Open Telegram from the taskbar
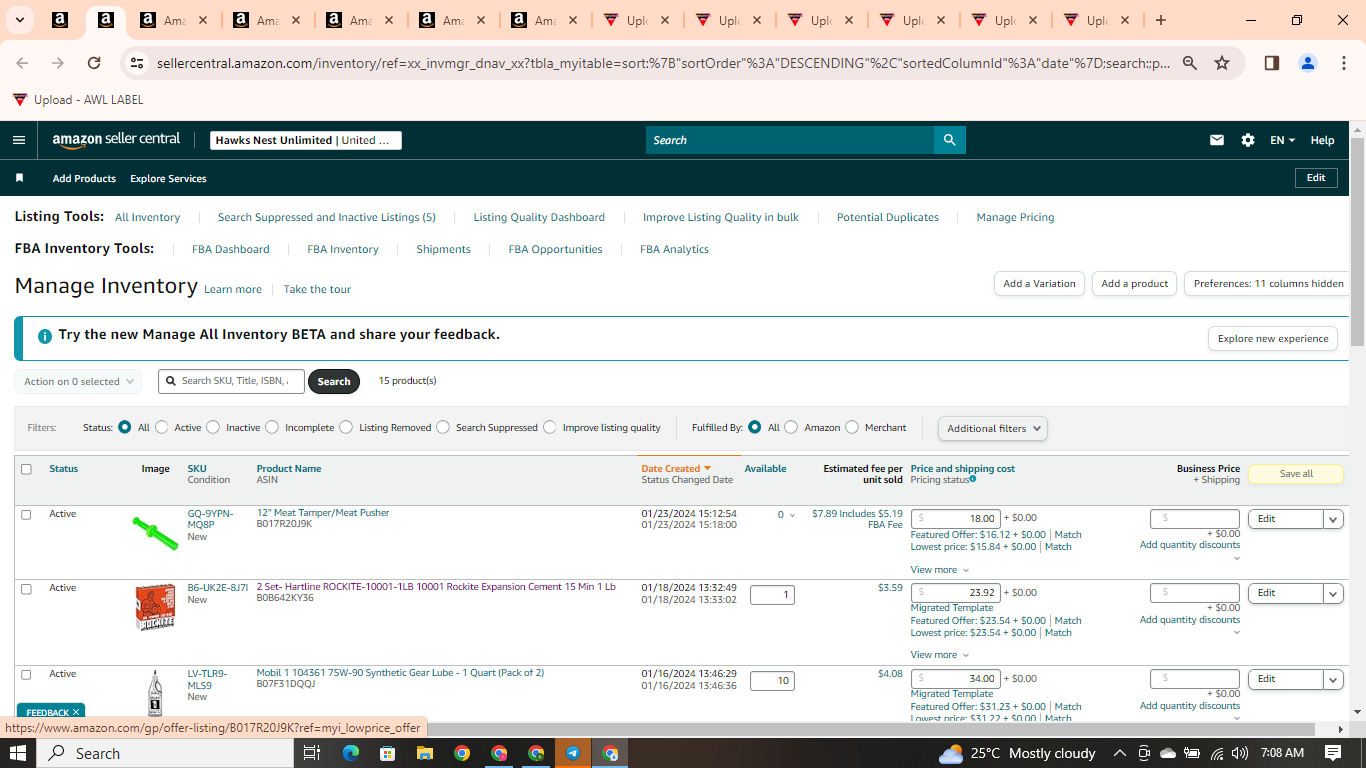The width and height of the screenshot is (1366, 768). coord(573,753)
